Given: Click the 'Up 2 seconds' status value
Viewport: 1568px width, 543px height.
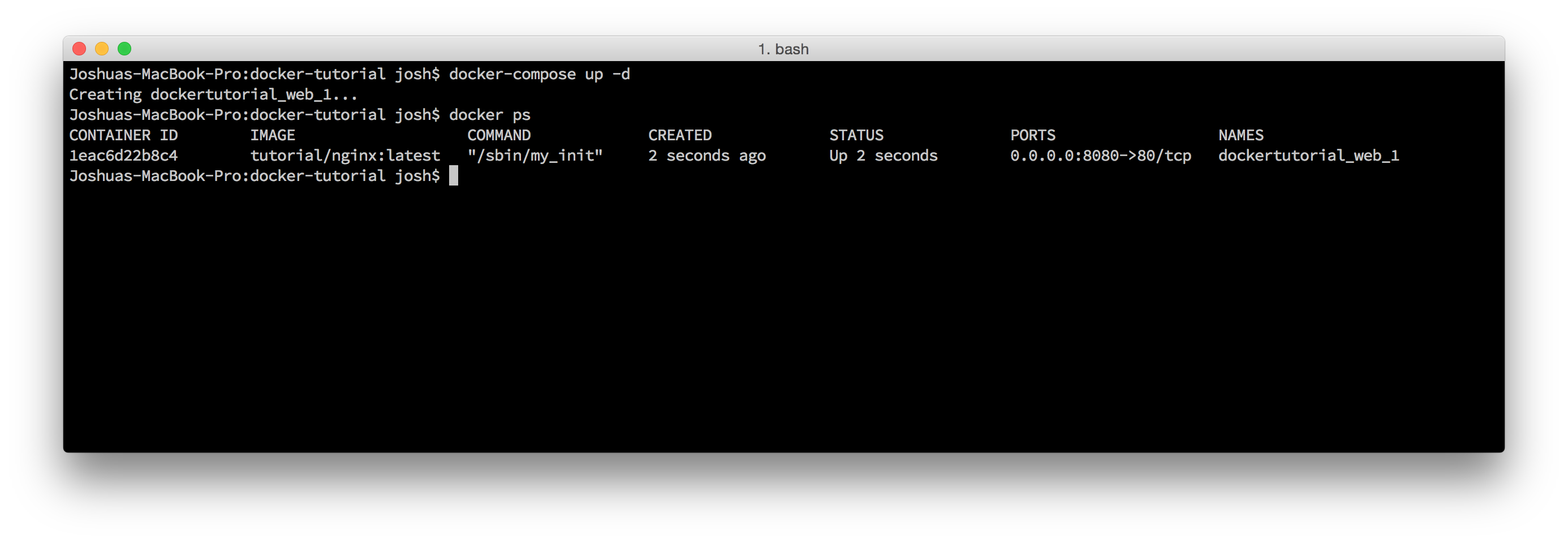Looking at the screenshot, I should pos(883,156).
